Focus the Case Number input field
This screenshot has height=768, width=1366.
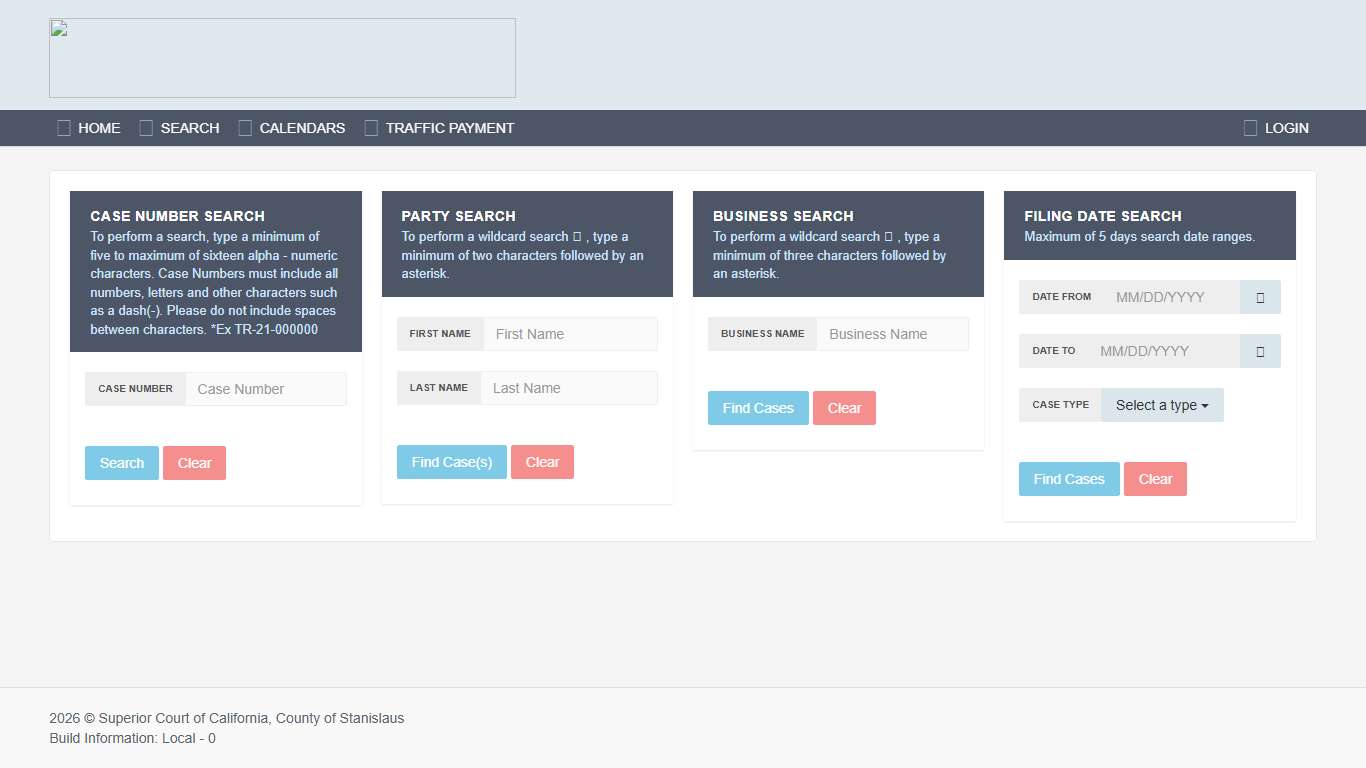(x=265, y=389)
